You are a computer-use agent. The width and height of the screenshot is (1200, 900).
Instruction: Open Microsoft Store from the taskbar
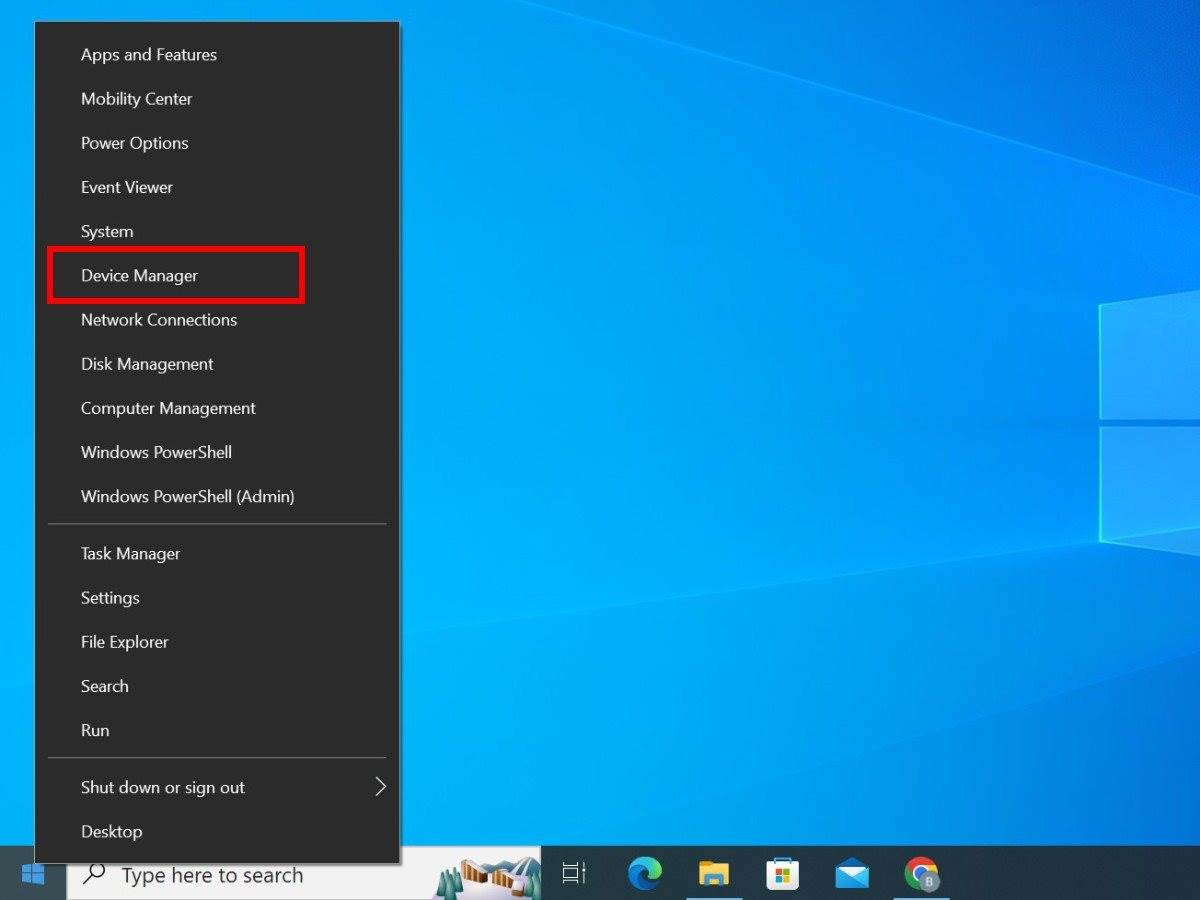pyautogui.click(x=782, y=874)
